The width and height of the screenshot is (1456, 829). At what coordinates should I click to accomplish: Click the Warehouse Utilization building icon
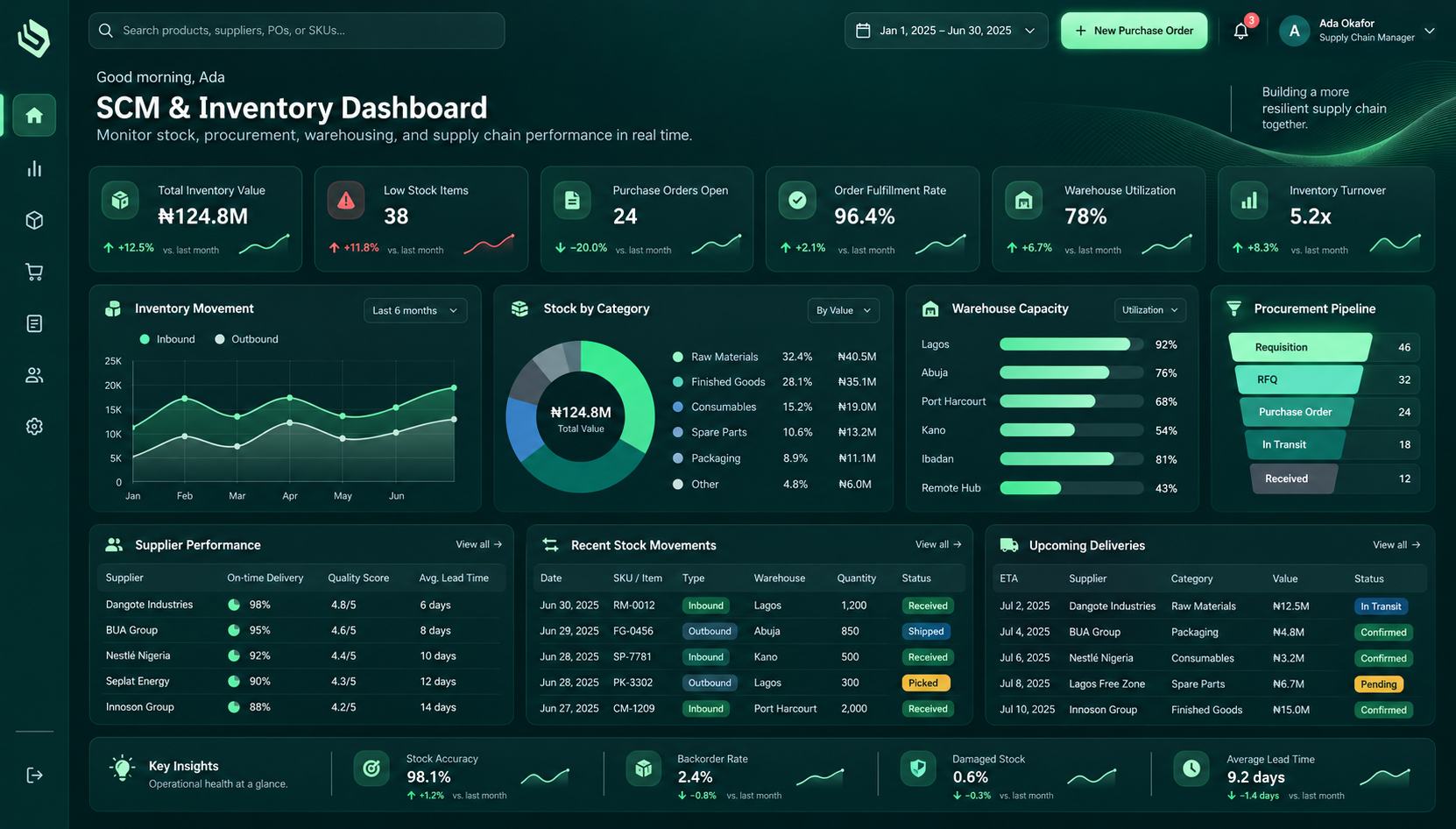(x=1023, y=201)
